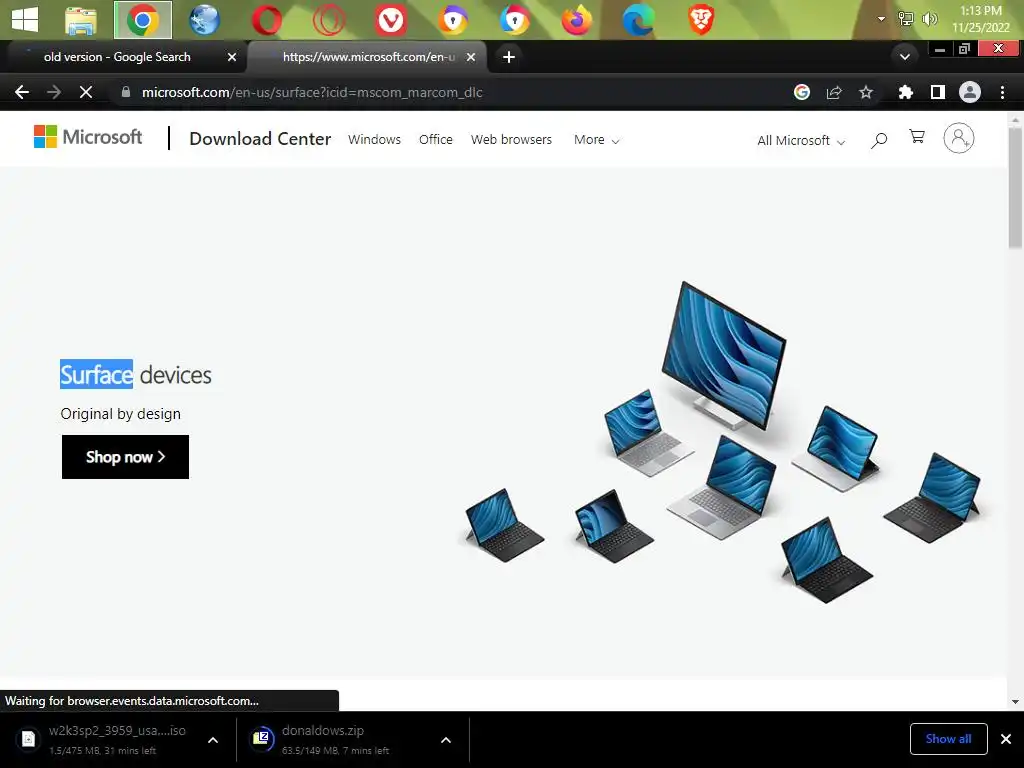1024x768 pixels.
Task: Click the Shop now button
Action: [125, 457]
